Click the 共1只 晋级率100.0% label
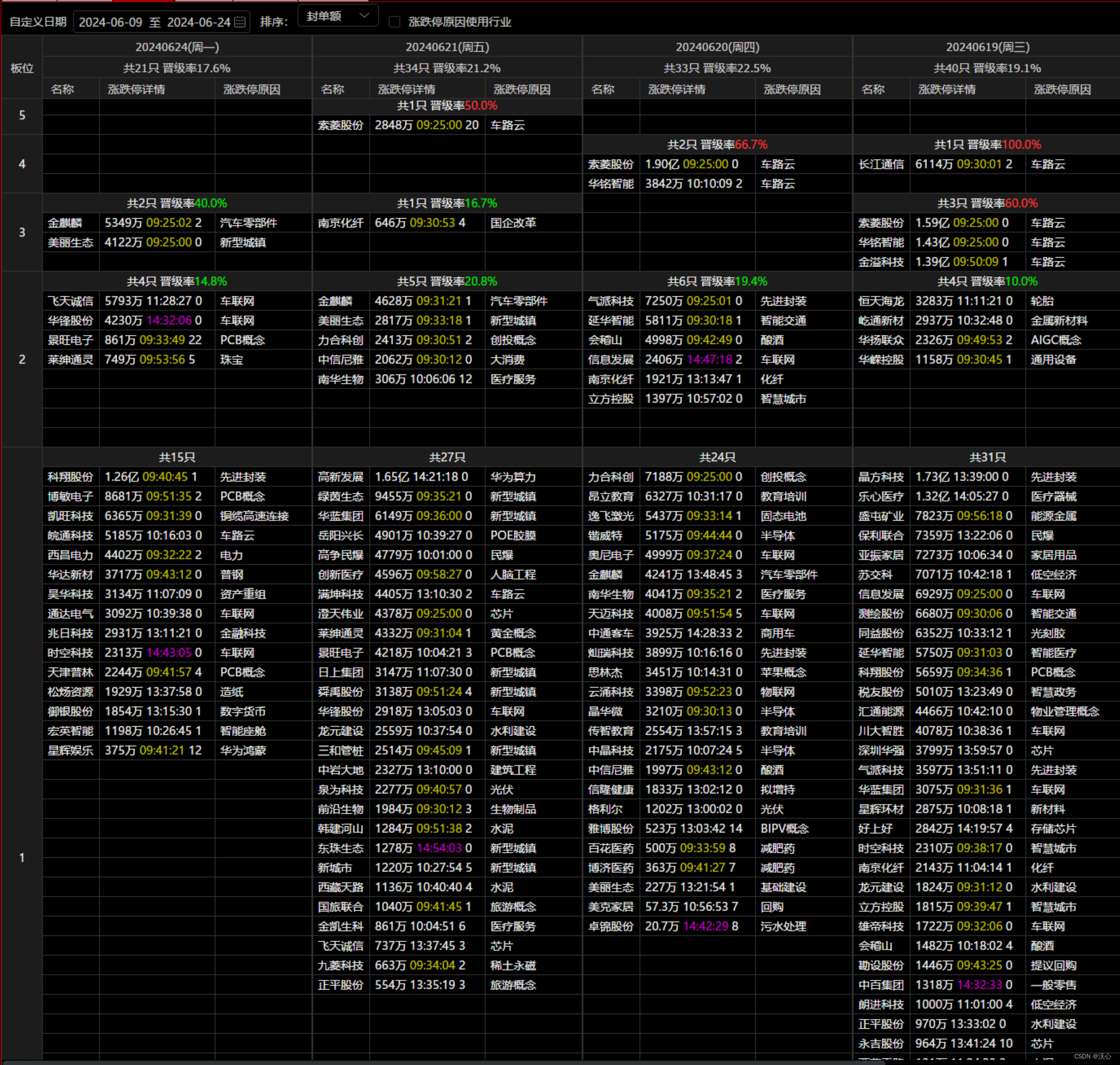 [x=987, y=145]
